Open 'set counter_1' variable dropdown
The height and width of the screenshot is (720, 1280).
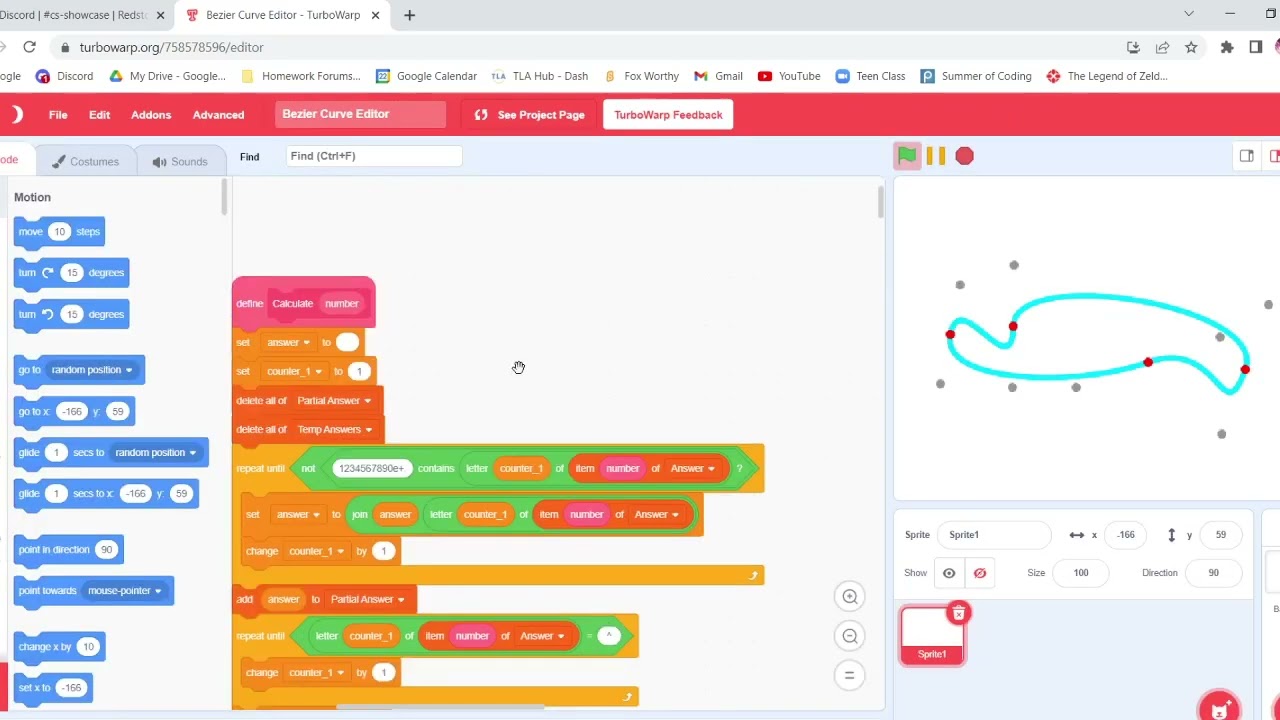tap(318, 372)
